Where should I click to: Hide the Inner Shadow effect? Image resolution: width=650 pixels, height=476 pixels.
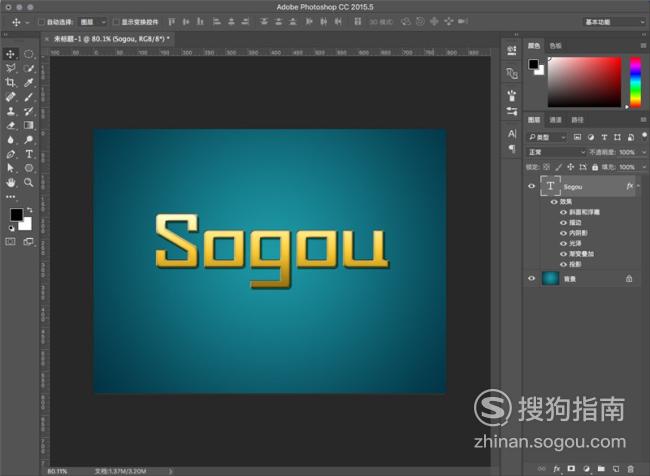pos(563,233)
